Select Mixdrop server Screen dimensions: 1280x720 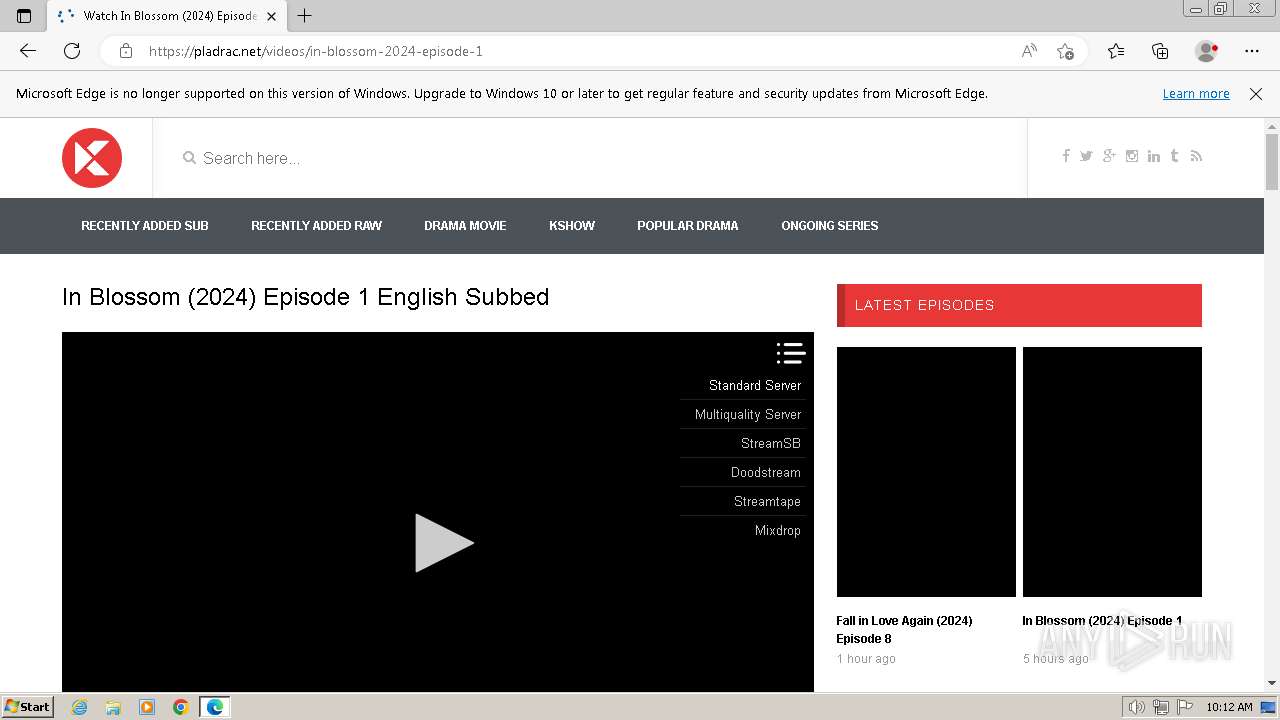point(778,530)
